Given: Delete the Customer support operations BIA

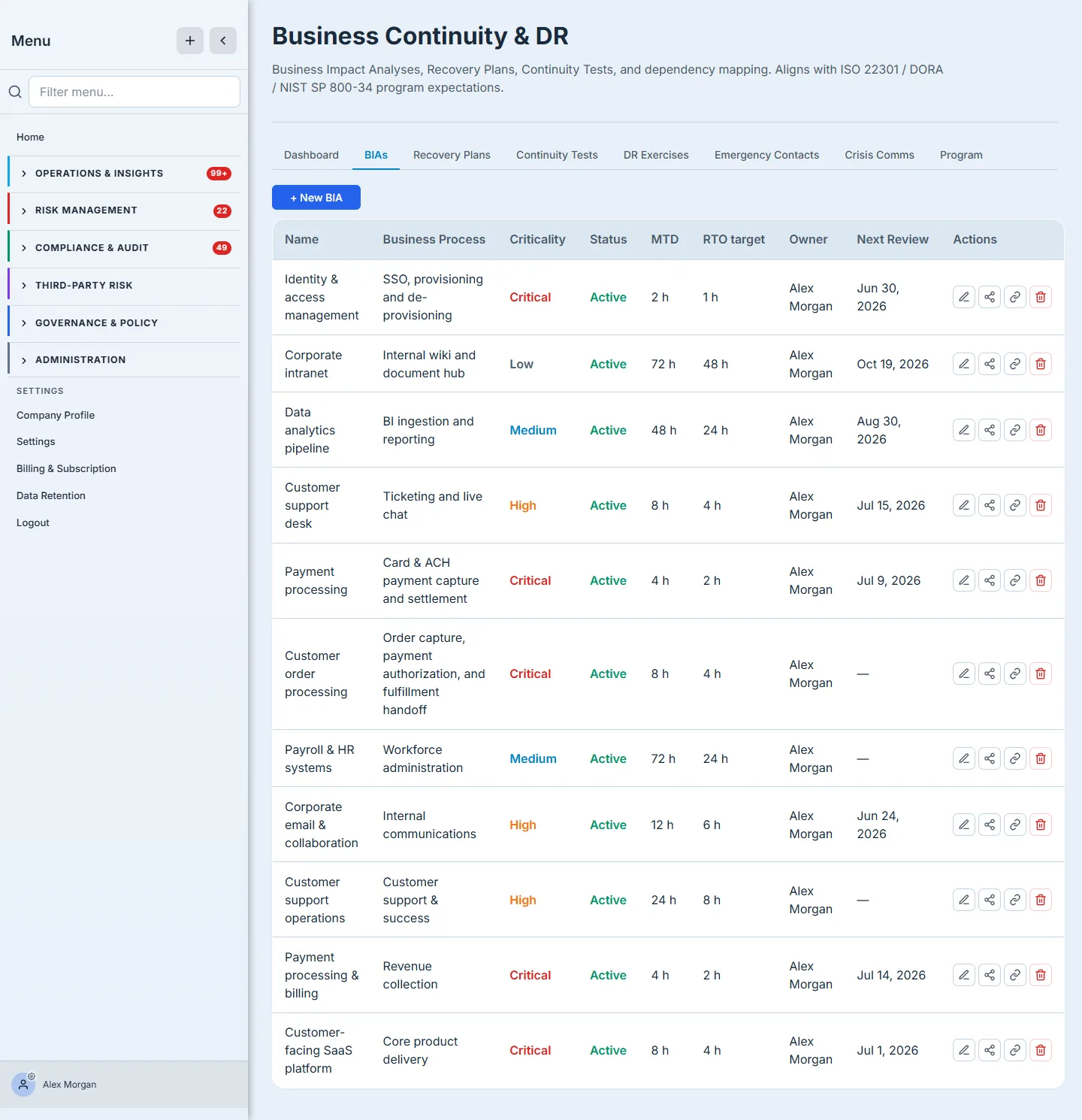Looking at the screenshot, I should click(x=1041, y=900).
